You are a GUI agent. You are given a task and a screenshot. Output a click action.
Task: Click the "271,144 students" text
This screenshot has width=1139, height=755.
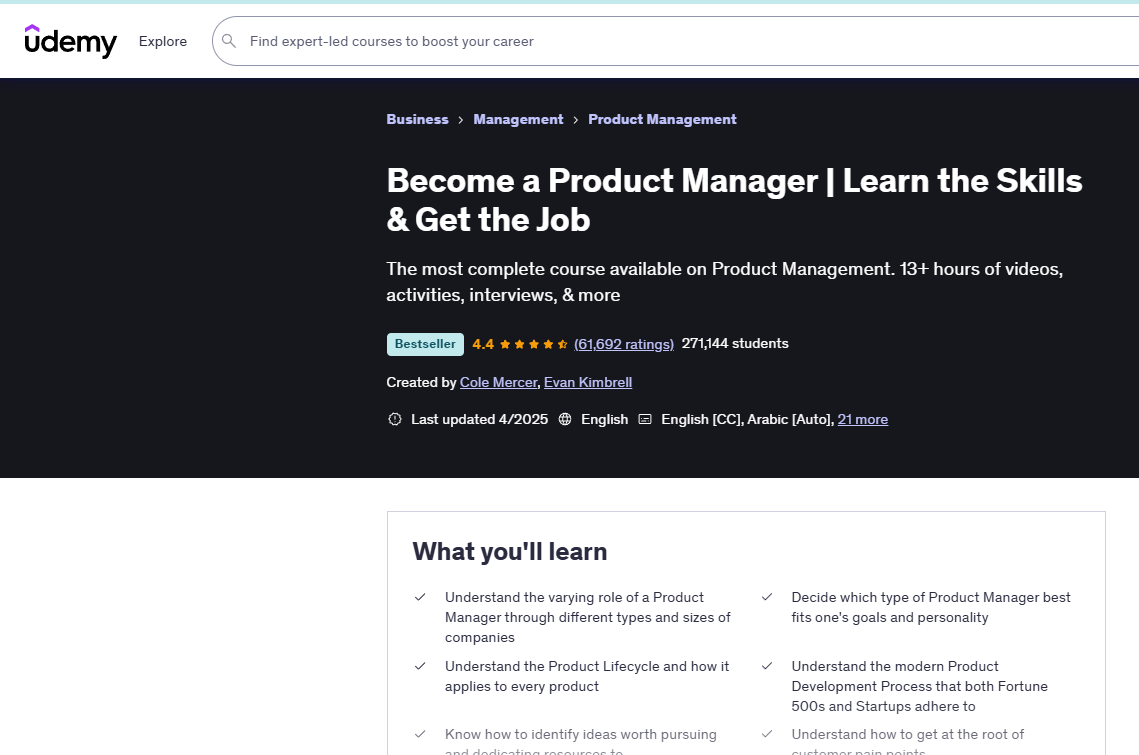click(x=735, y=344)
